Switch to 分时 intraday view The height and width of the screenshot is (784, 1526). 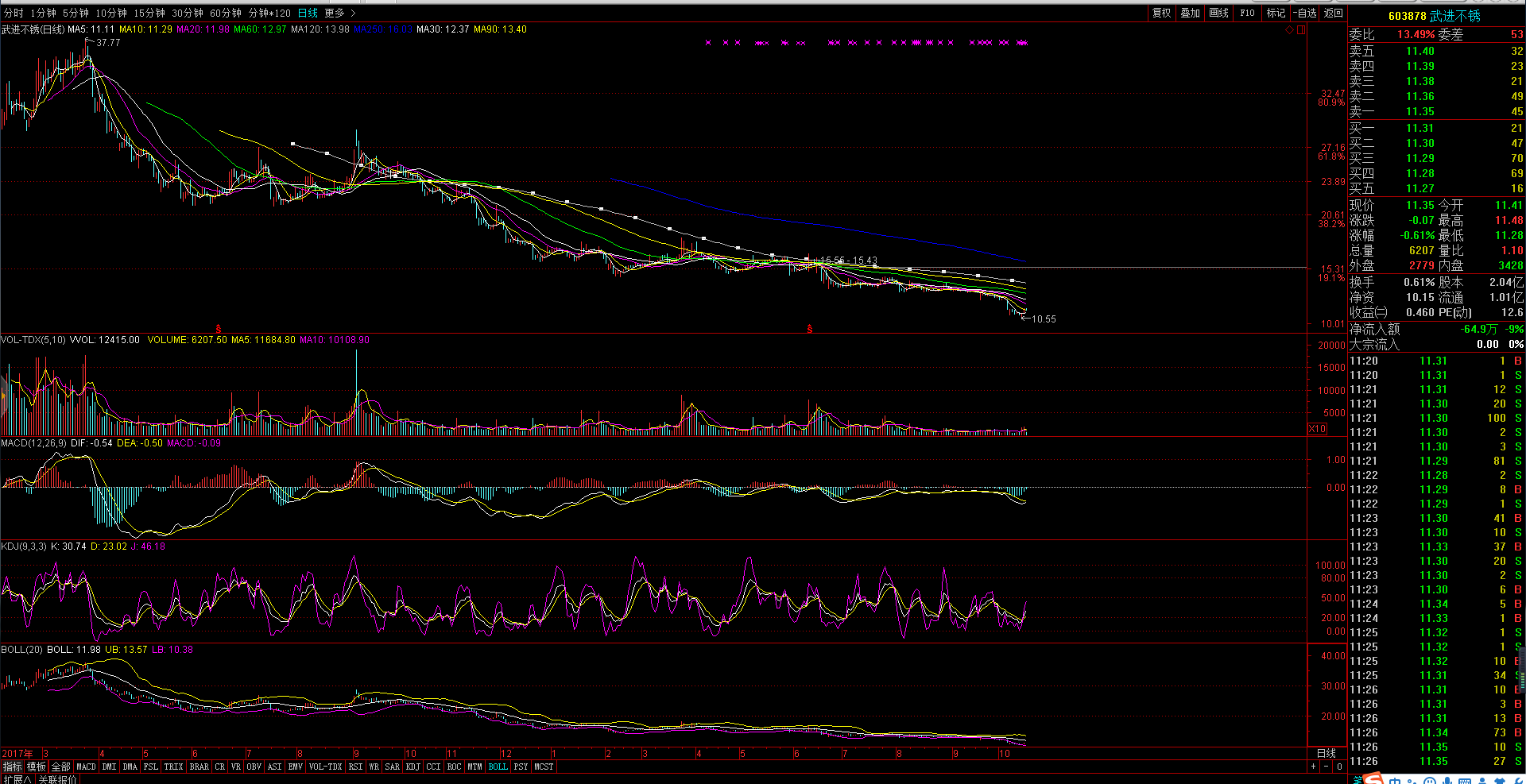click(13, 13)
